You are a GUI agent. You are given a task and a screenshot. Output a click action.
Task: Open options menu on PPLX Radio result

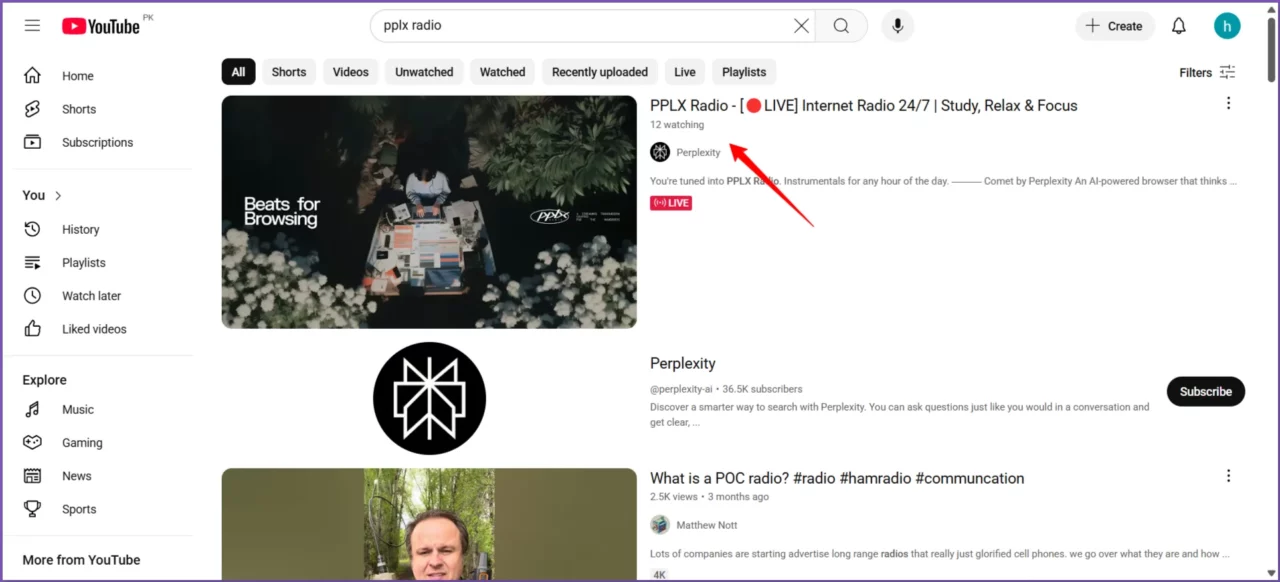coord(1228,102)
